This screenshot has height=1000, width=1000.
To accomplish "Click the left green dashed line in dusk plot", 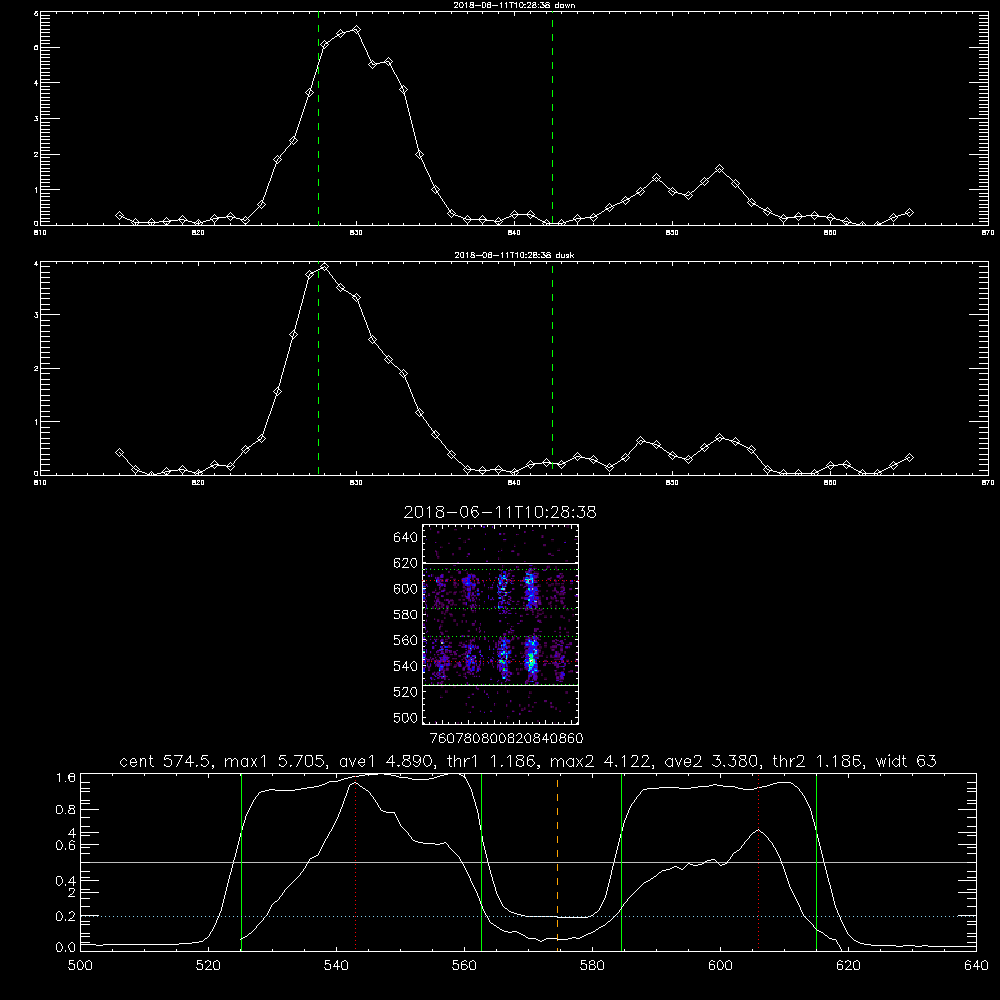I will point(318,368).
